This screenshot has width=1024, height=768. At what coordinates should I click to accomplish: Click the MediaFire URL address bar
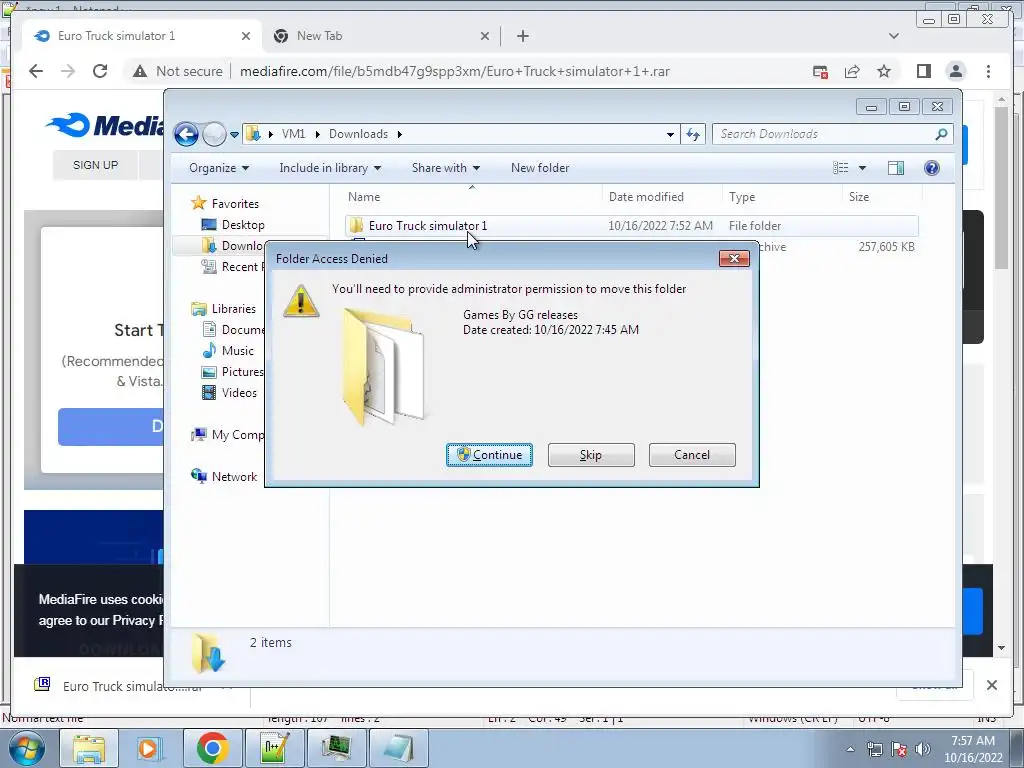click(455, 71)
